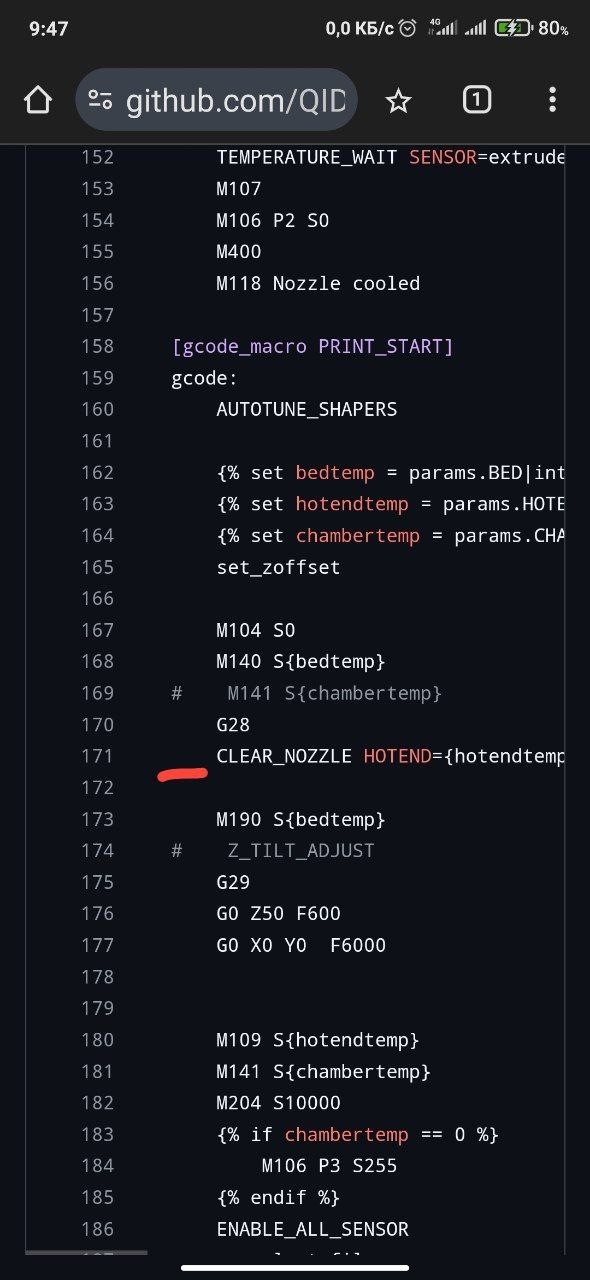Image resolution: width=590 pixels, height=1280 pixels.
Task: Tap the github.com address bar
Action: click(217, 100)
